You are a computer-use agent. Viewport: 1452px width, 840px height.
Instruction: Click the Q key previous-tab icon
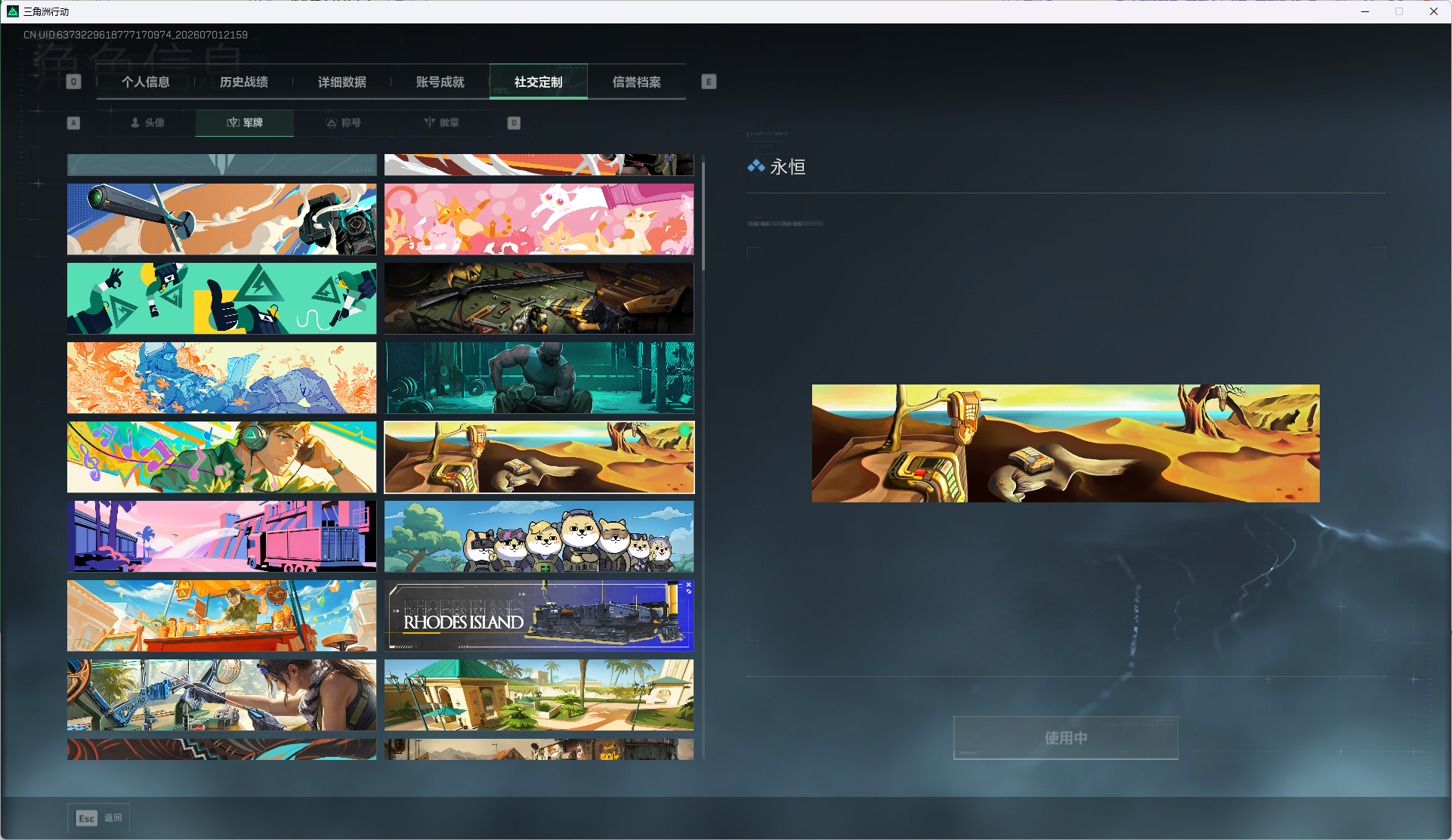coord(73,82)
